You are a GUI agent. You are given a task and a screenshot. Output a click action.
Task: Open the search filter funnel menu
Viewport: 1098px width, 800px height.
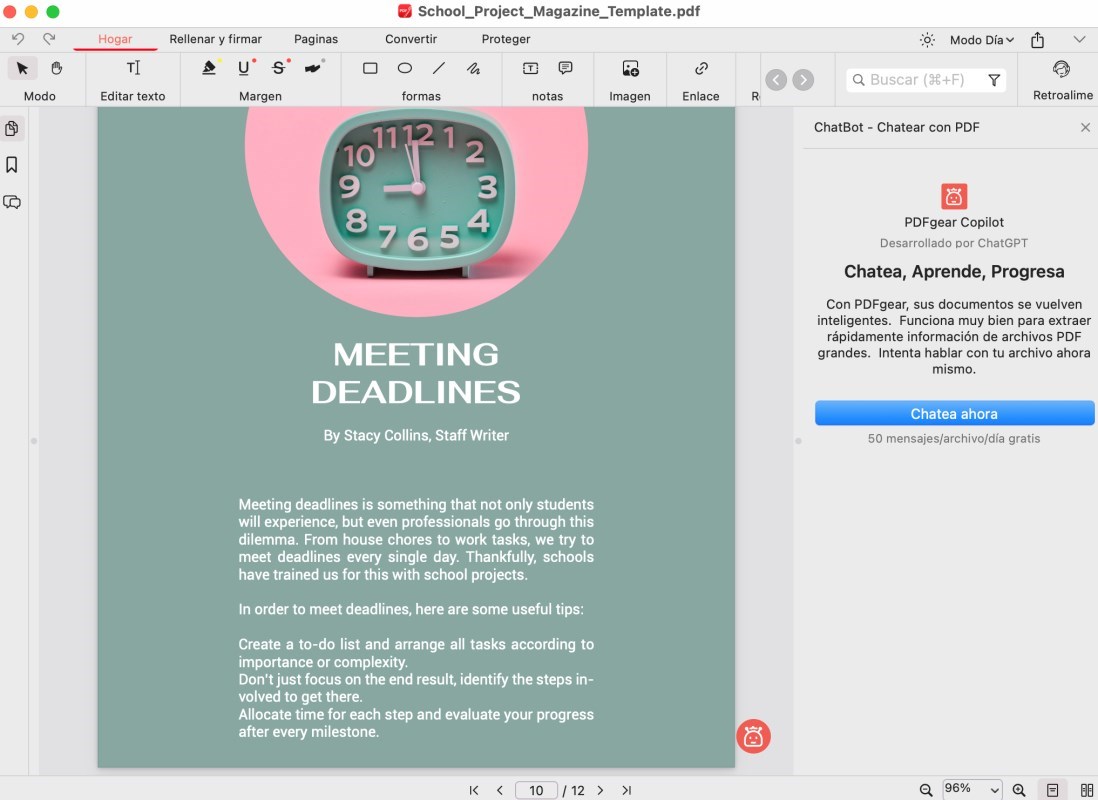[995, 79]
